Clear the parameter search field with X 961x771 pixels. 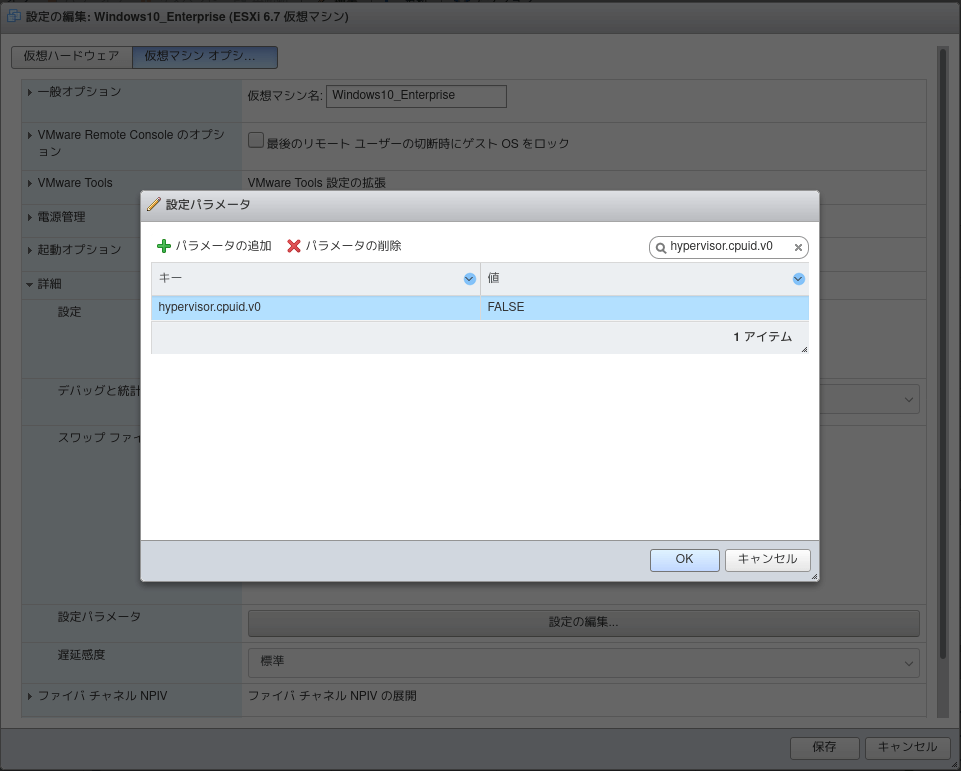click(x=798, y=248)
